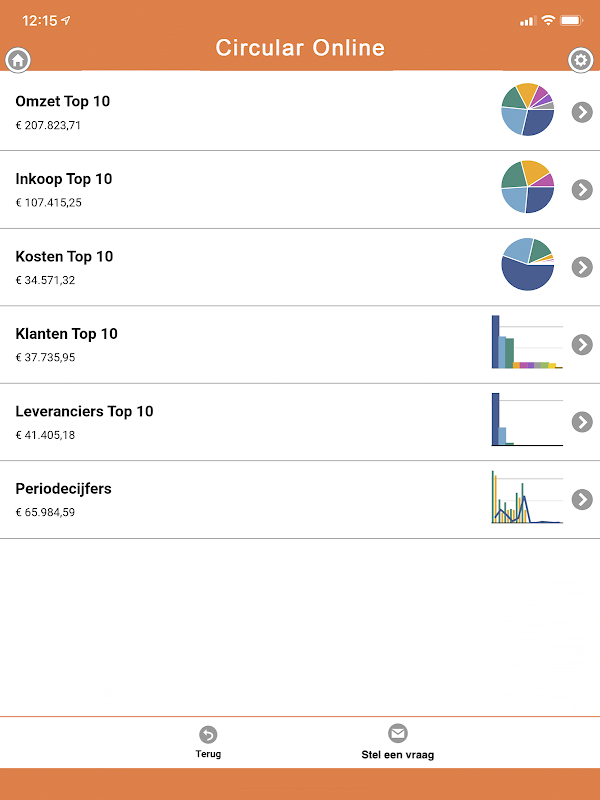Expand Leveranciers Top 10 with chevron arrow

[582, 422]
